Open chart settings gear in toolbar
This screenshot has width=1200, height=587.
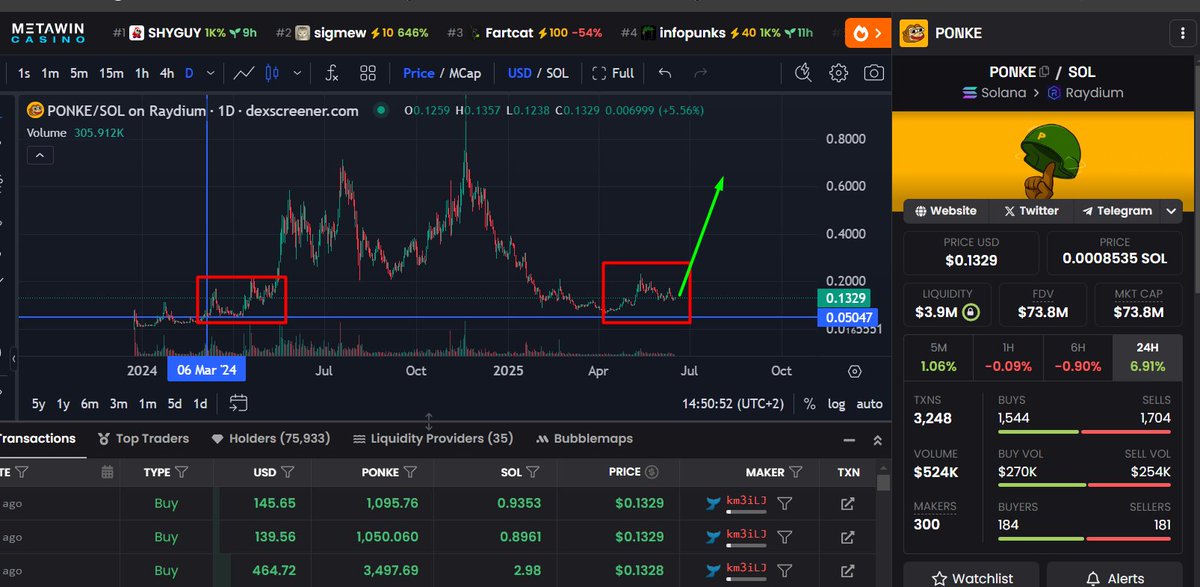pyautogui.click(x=839, y=73)
